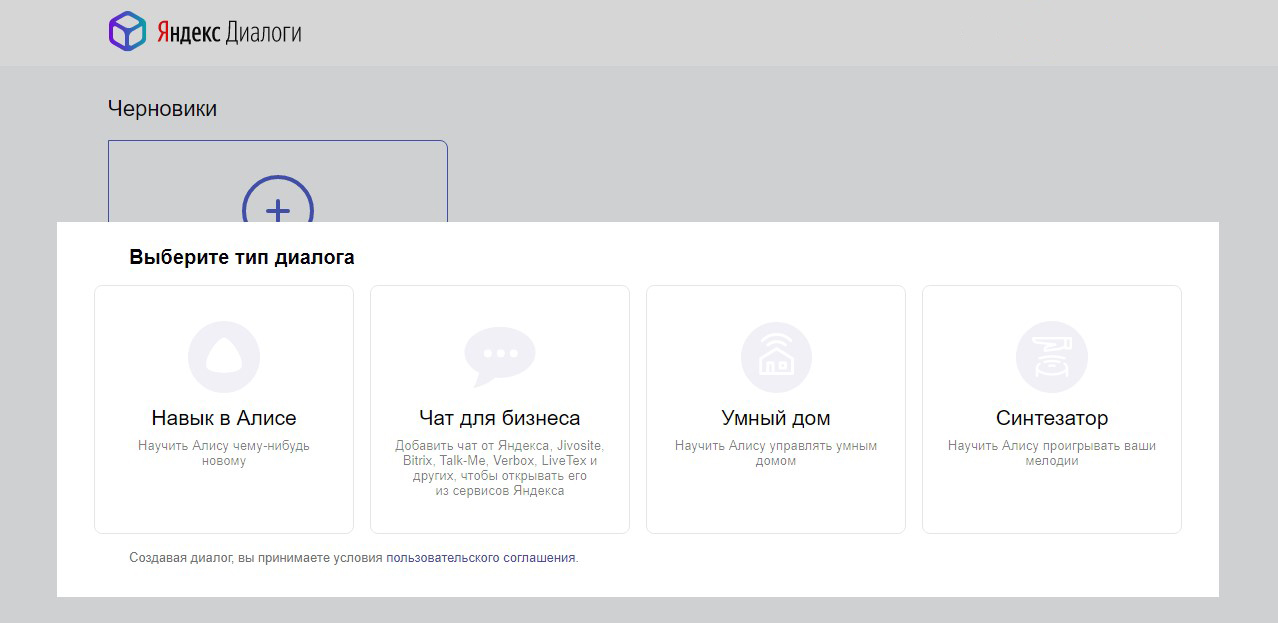Click the red "Яндекс" wordmark in header

coord(186,33)
